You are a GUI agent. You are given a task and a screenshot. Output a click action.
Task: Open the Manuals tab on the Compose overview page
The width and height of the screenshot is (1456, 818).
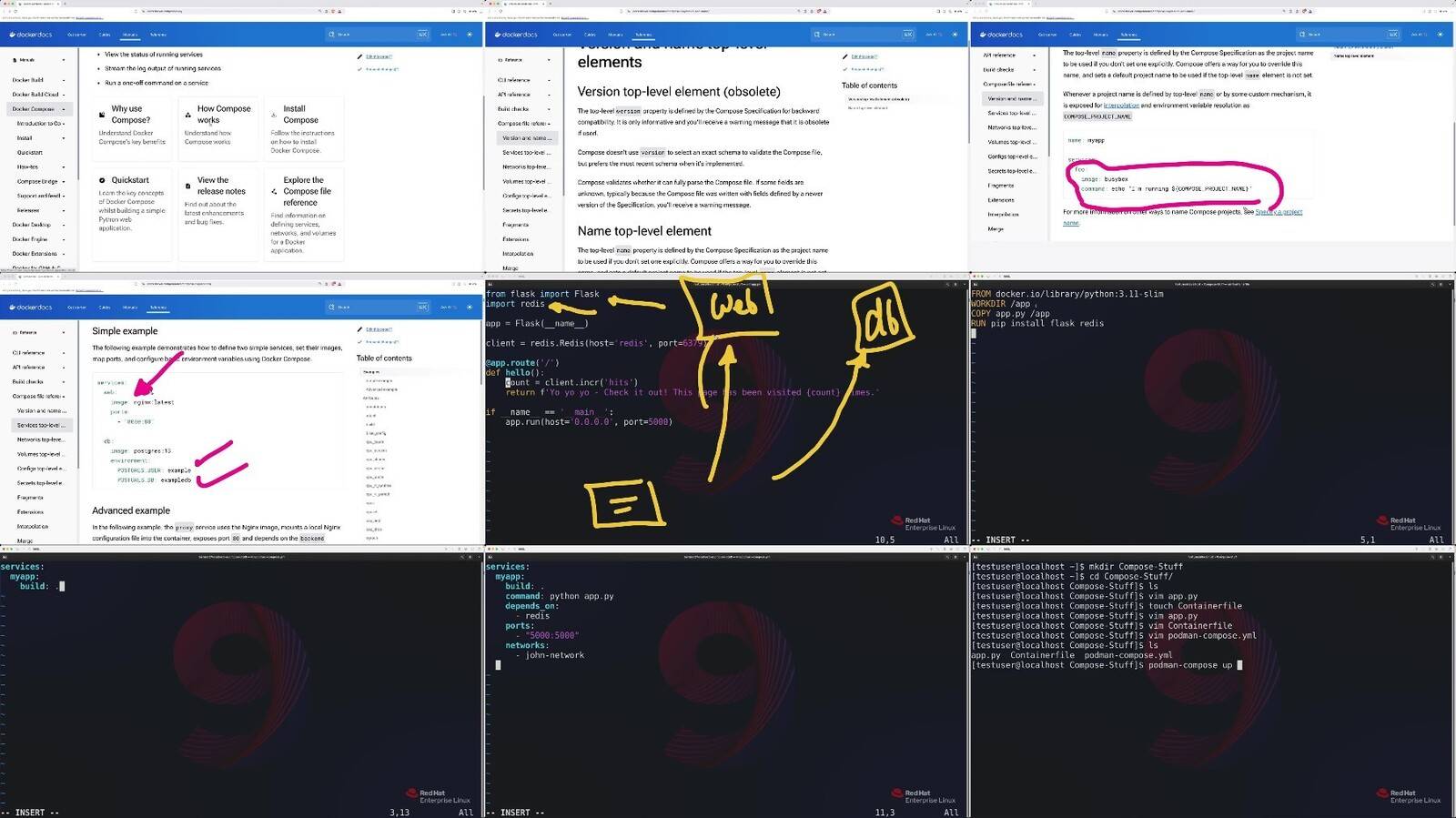point(130,35)
